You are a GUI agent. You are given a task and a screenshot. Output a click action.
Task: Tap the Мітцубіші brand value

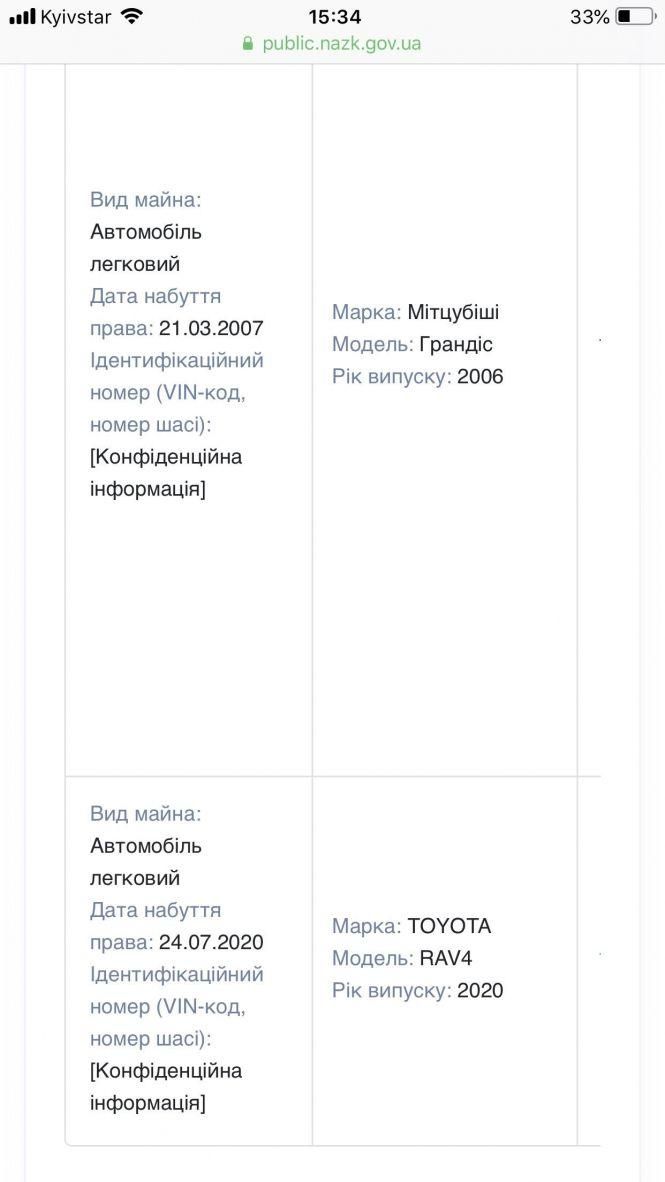pyautogui.click(x=453, y=312)
